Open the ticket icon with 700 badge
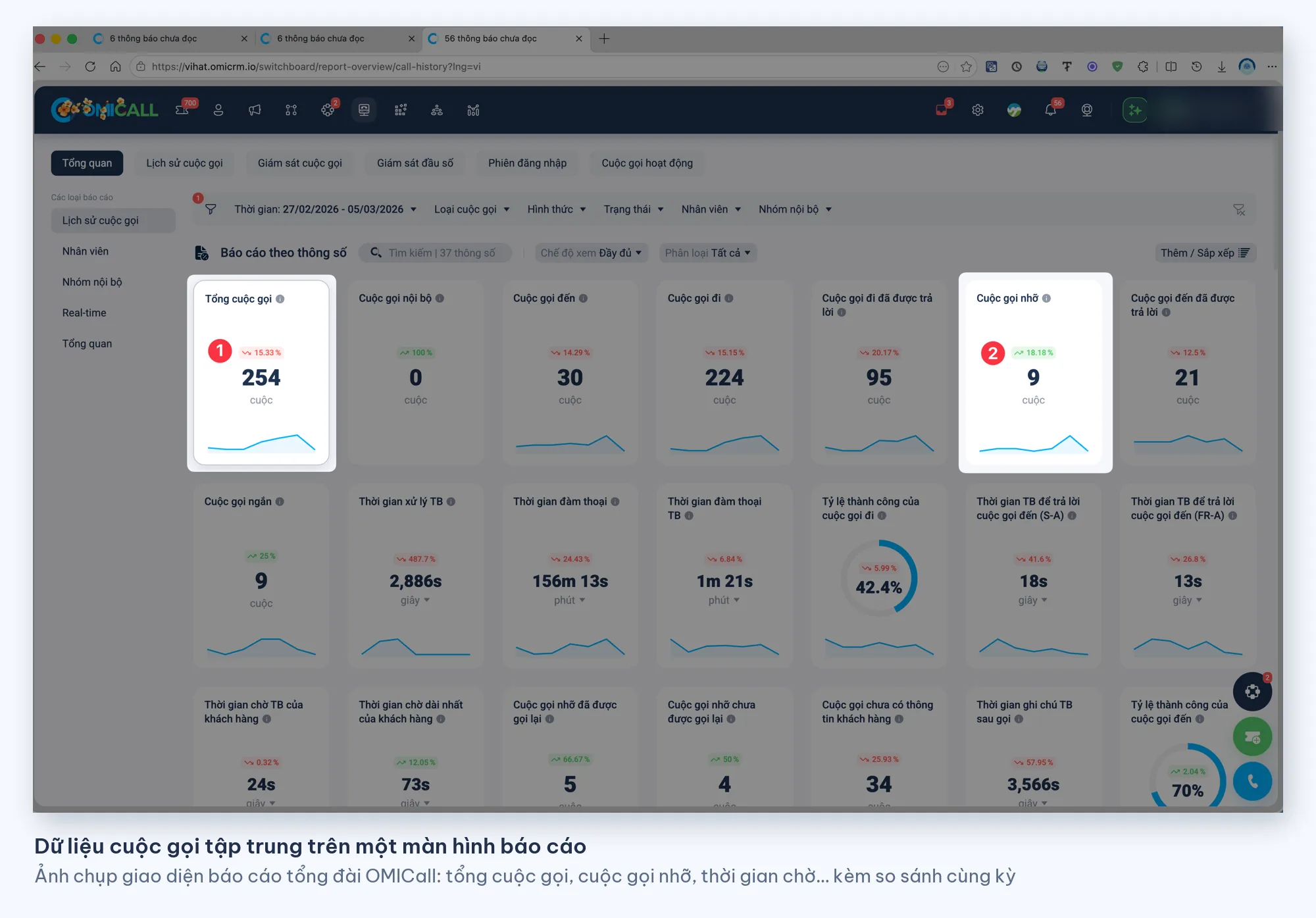 click(x=183, y=110)
